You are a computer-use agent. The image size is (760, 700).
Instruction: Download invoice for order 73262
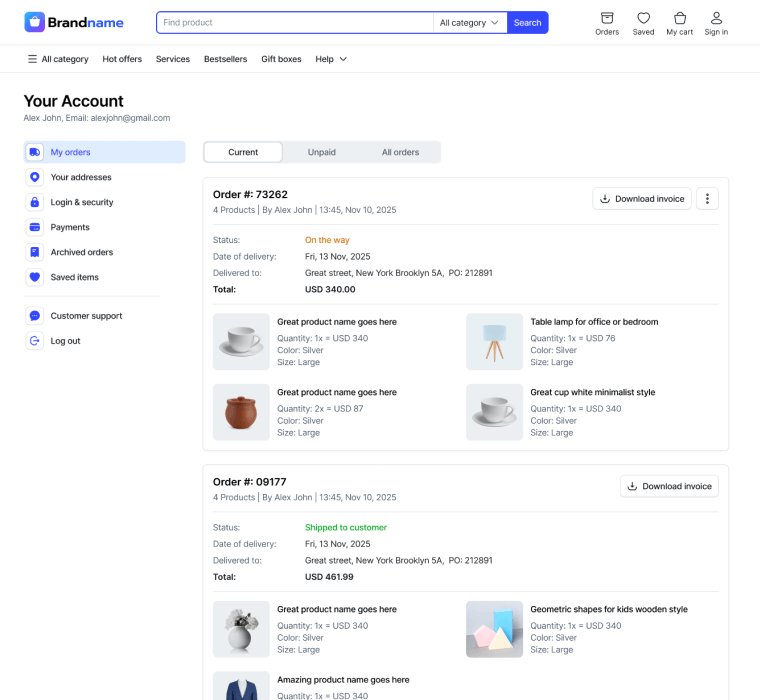pyautogui.click(x=642, y=199)
